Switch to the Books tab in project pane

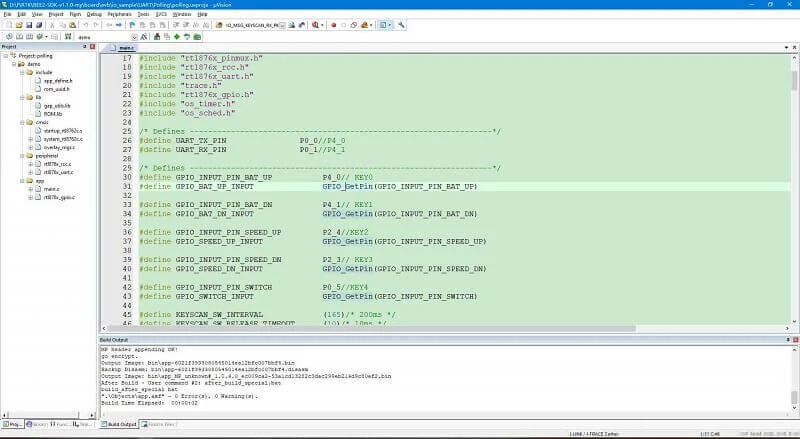pyautogui.click(x=37, y=424)
